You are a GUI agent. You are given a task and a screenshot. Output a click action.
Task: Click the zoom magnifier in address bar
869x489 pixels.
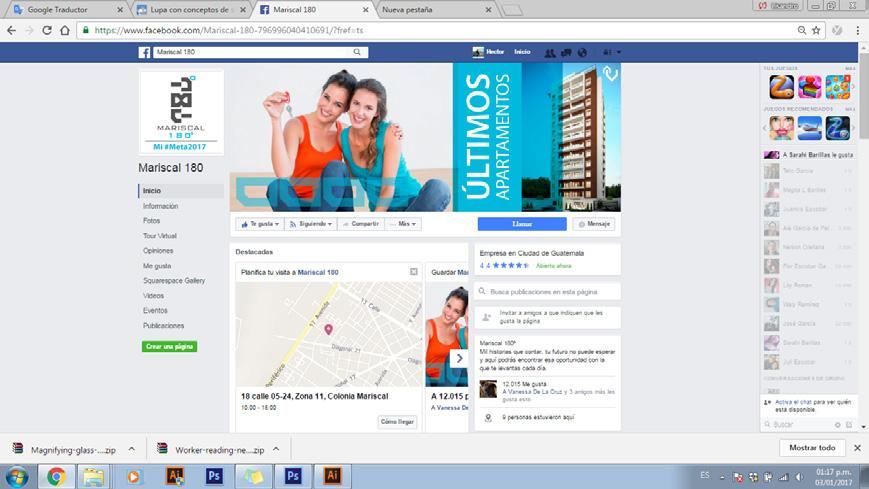(802, 30)
